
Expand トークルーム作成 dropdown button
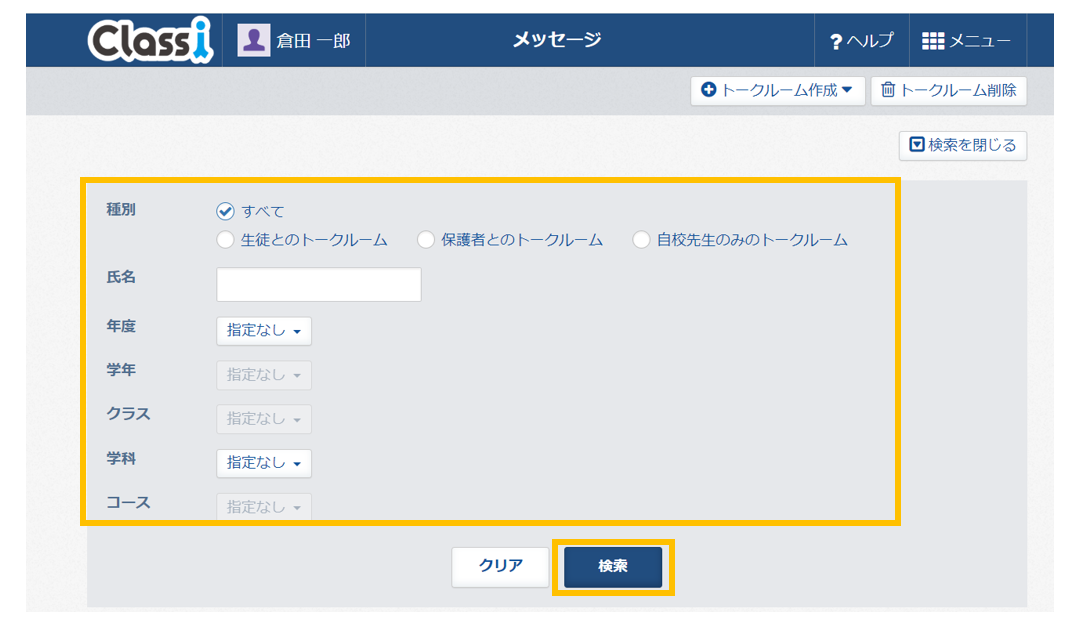pyautogui.click(x=778, y=91)
